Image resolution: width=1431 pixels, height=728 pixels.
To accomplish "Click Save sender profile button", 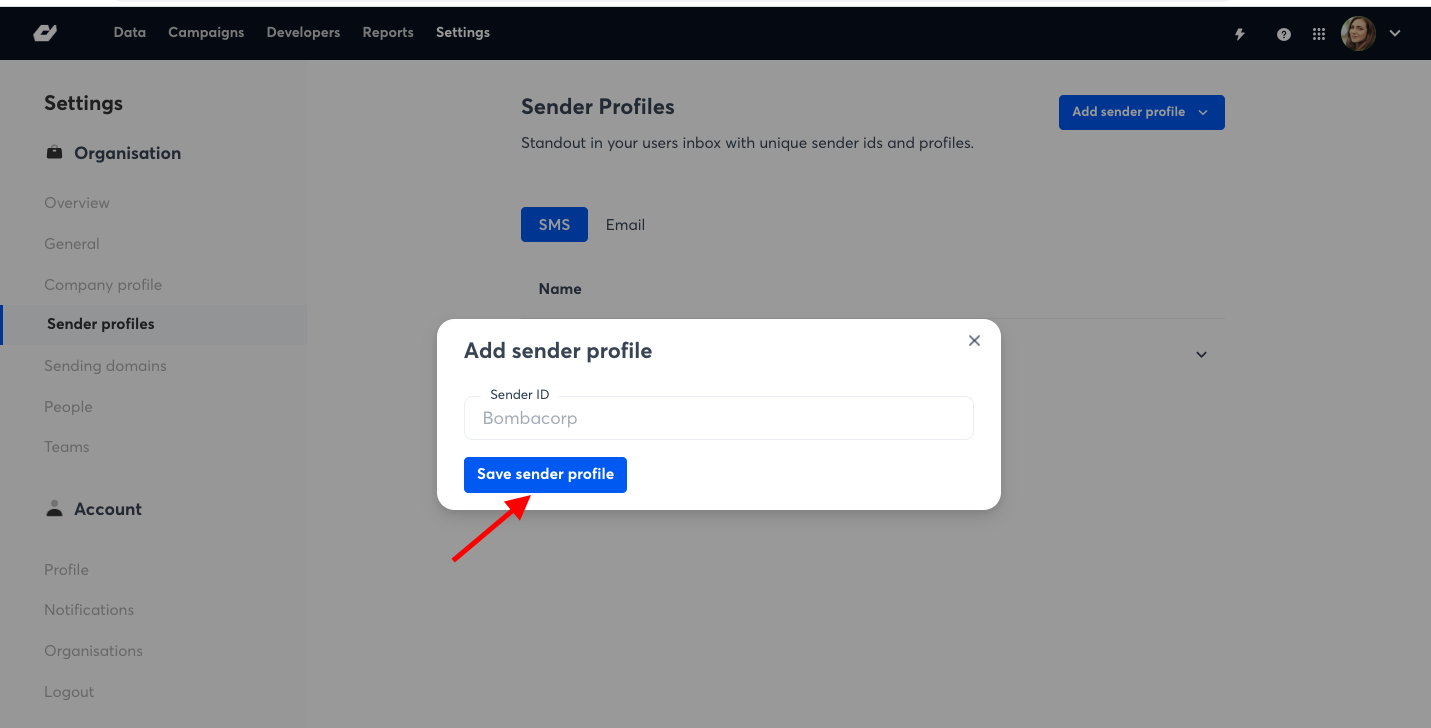I will pos(545,475).
